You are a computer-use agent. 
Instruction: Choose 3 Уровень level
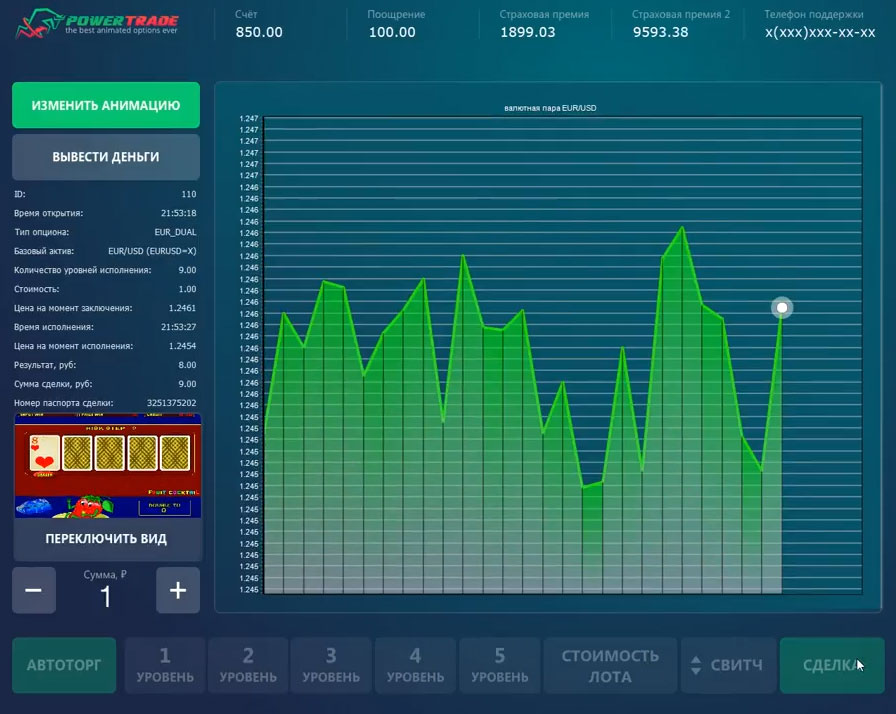click(x=331, y=666)
